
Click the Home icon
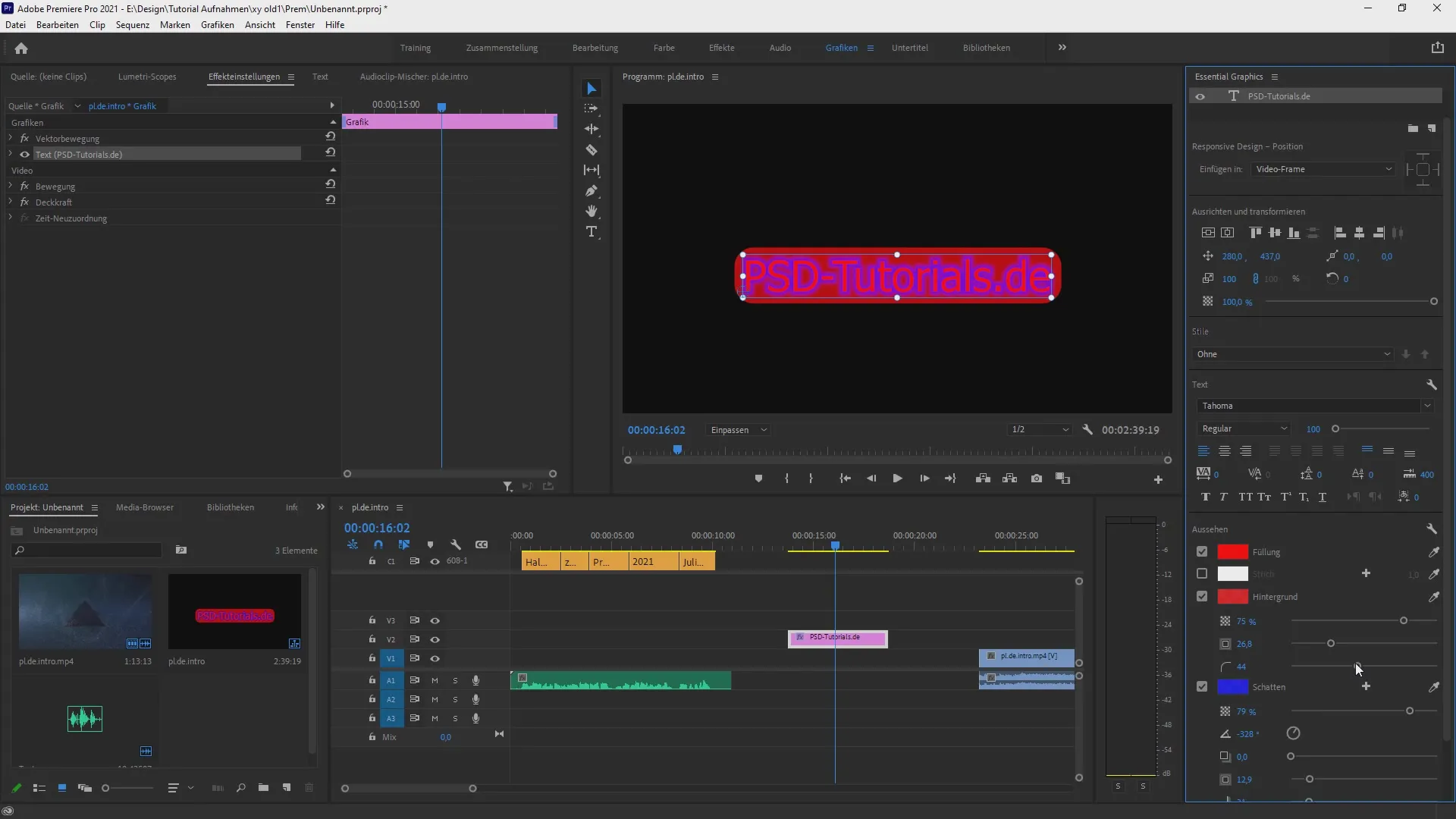tap(21, 48)
